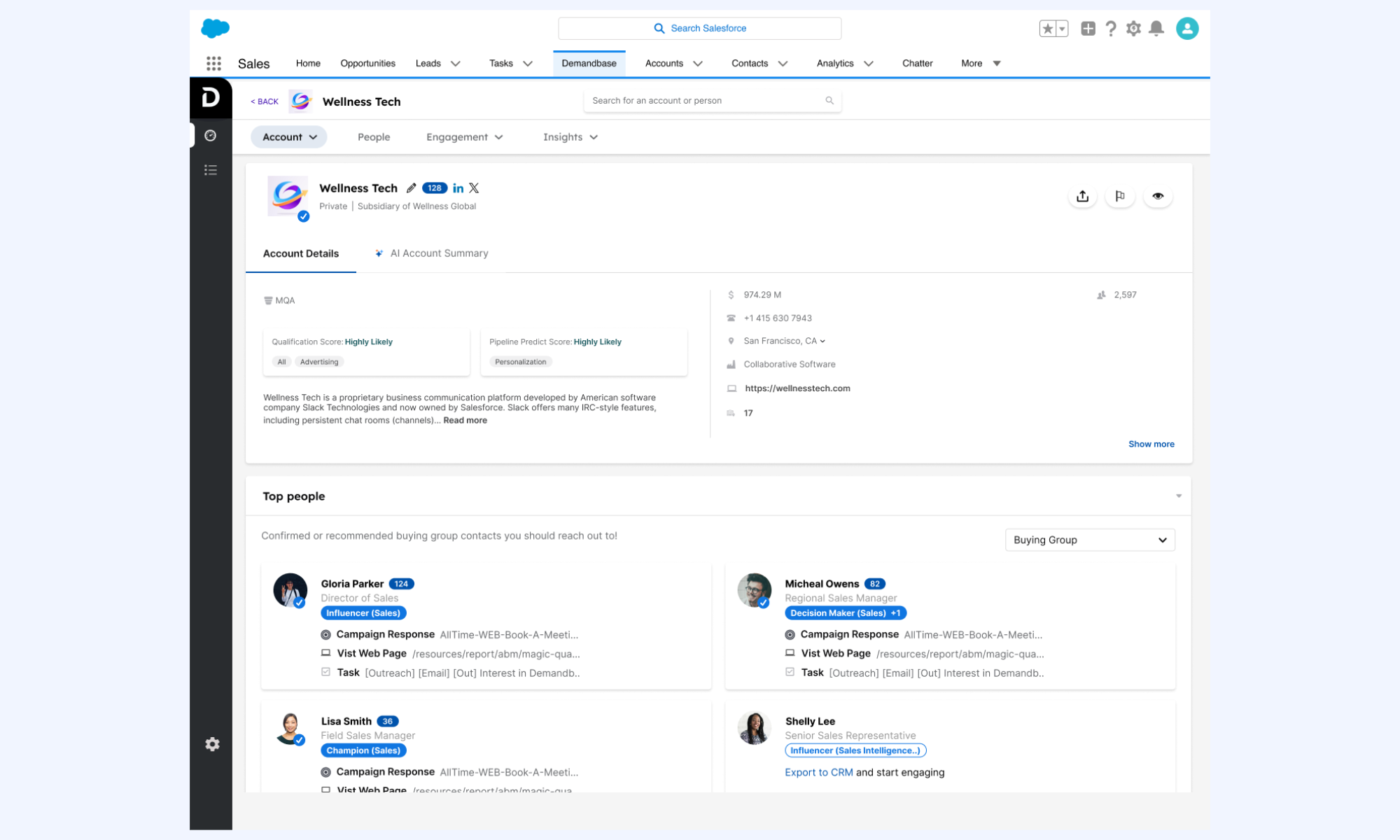Expand the San Francisco, CA location chevron
Image resolution: width=1400 pixels, height=840 pixels.
[x=822, y=342]
